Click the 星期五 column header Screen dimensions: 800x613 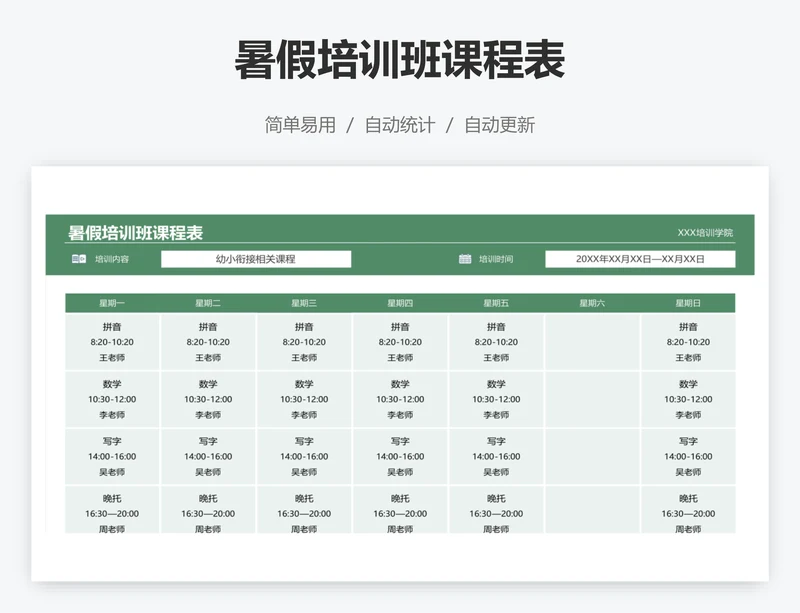[496, 303]
